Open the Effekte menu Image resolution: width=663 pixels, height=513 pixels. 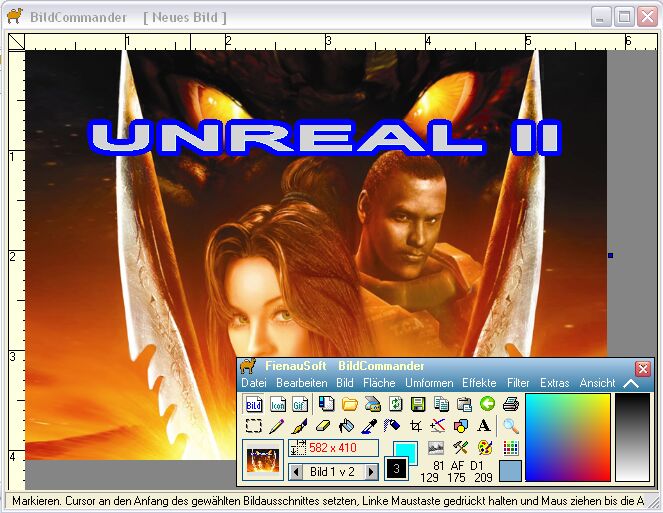(x=479, y=383)
